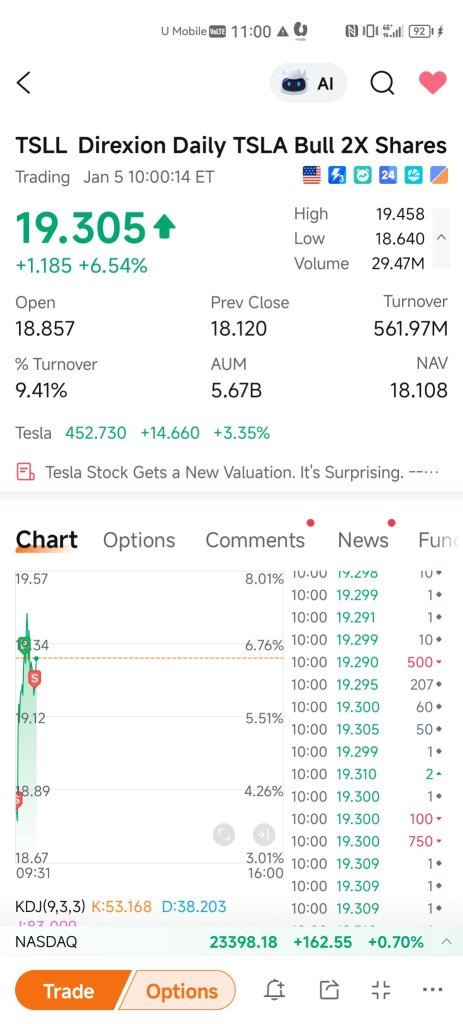Screen dimensions: 463x1024
Task: Open the search magnifier icon
Action: (382, 83)
